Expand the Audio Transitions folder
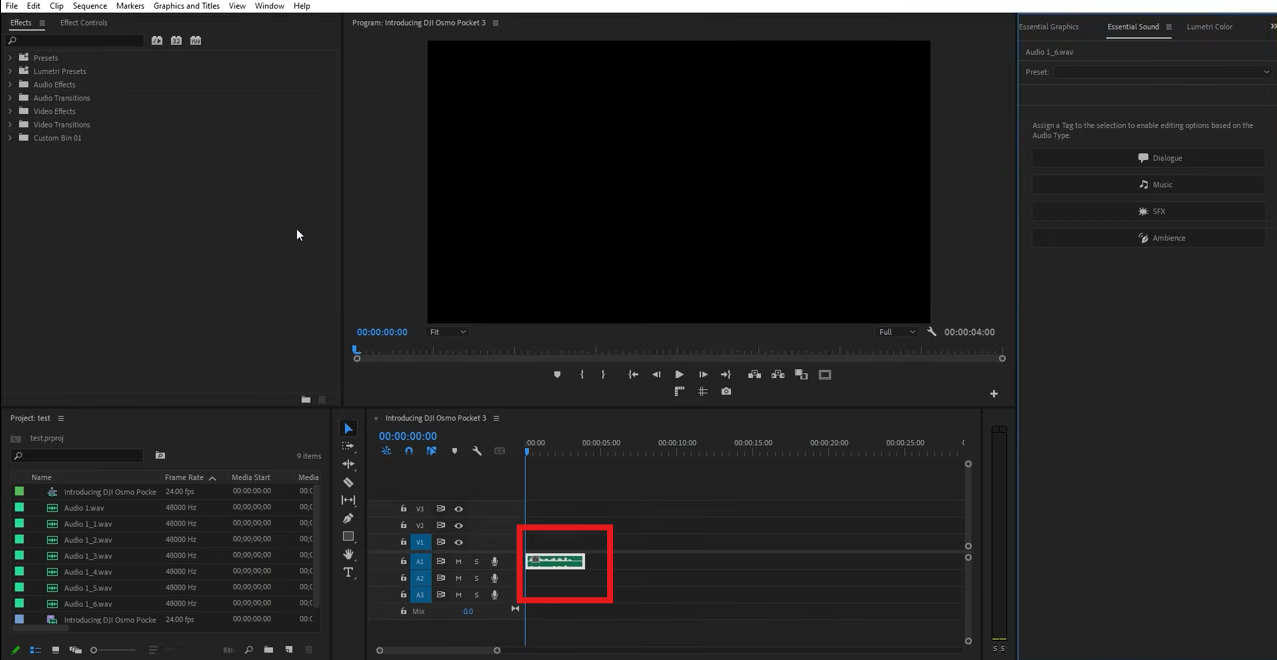Image resolution: width=1277 pixels, height=660 pixels. point(10,98)
